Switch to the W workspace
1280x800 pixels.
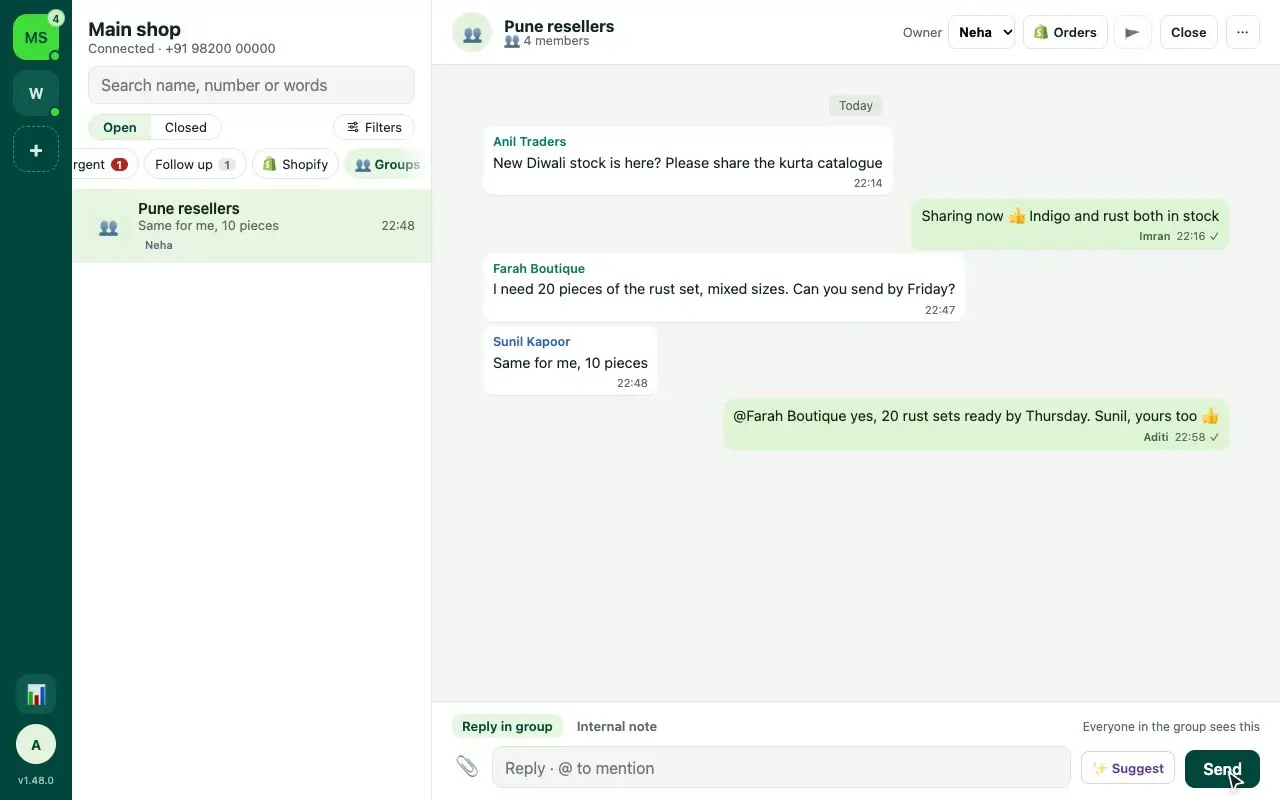pos(36,93)
